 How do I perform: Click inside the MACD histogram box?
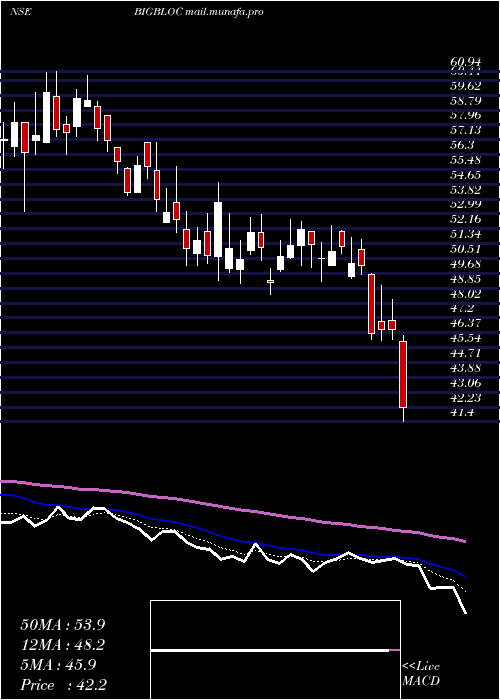click(x=275, y=650)
